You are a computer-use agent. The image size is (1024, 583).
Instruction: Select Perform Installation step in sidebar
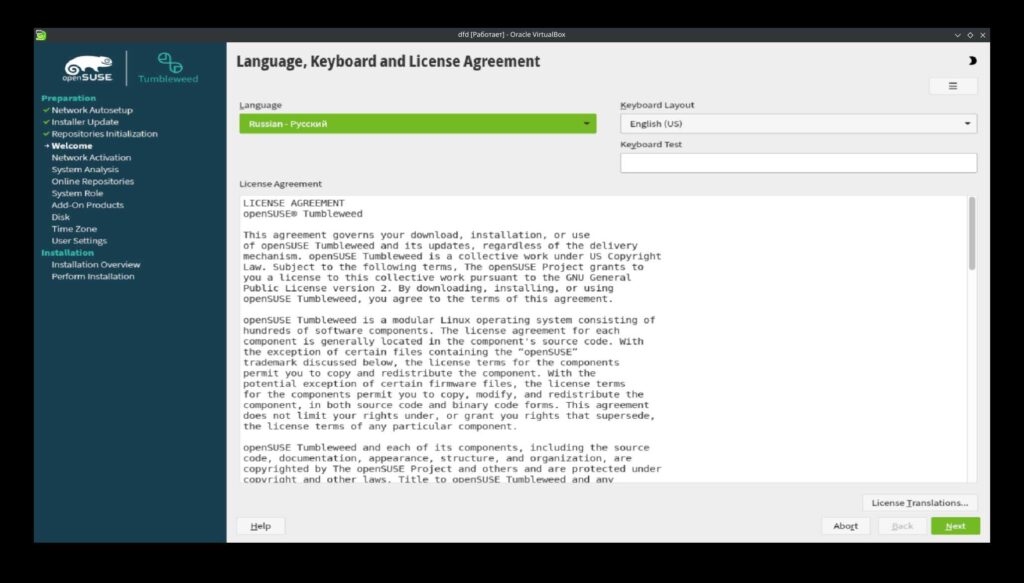point(93,276)
